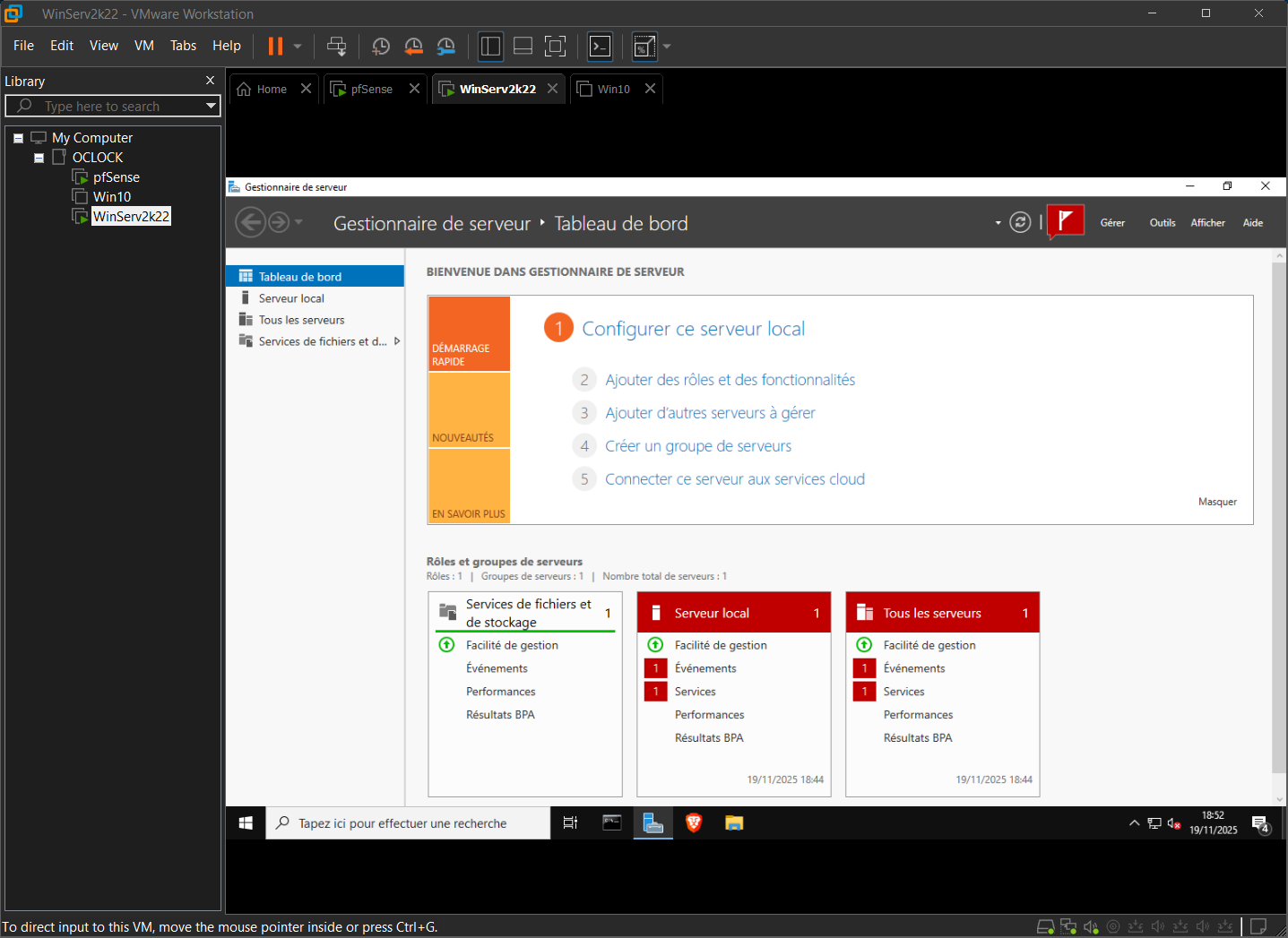The height and width of the screenshot is (938, 1288).
Task: Click Masquer to hide the welcome tile
Action: tap(1216, 502)
